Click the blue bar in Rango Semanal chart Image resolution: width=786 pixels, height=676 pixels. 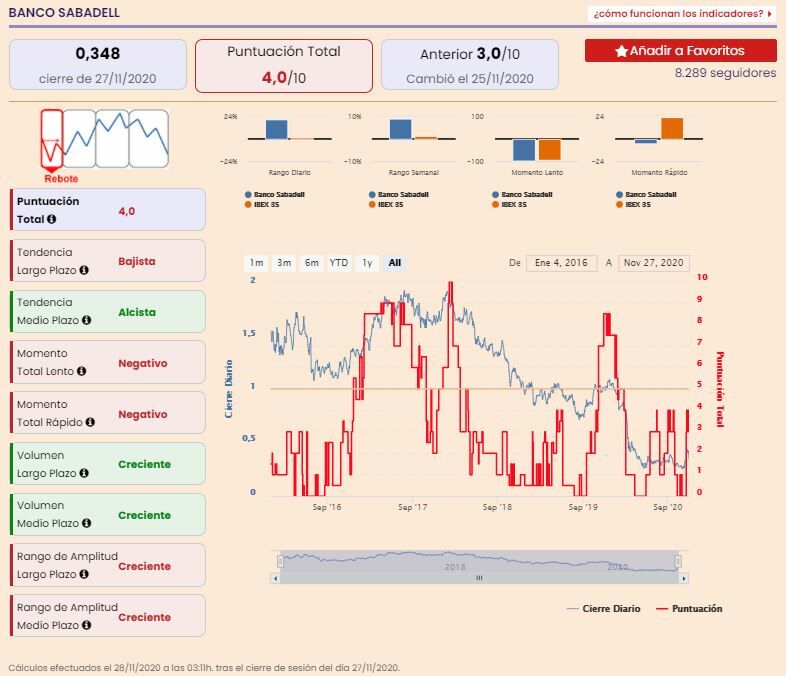401,129
